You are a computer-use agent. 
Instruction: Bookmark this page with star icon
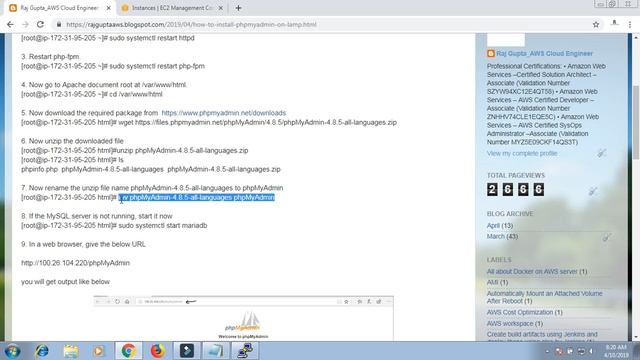596,24
